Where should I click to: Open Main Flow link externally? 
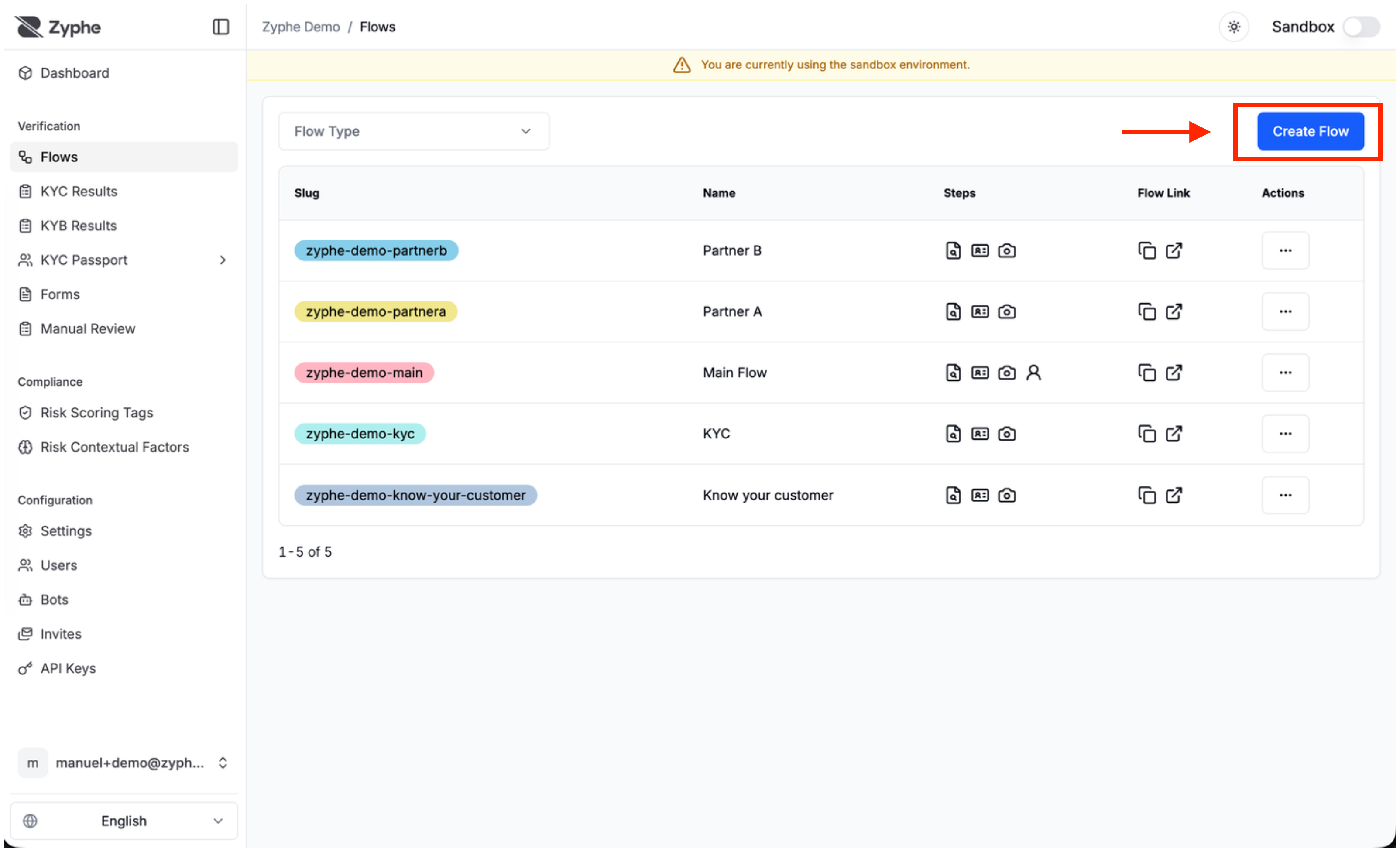(x=1174, y=373)
